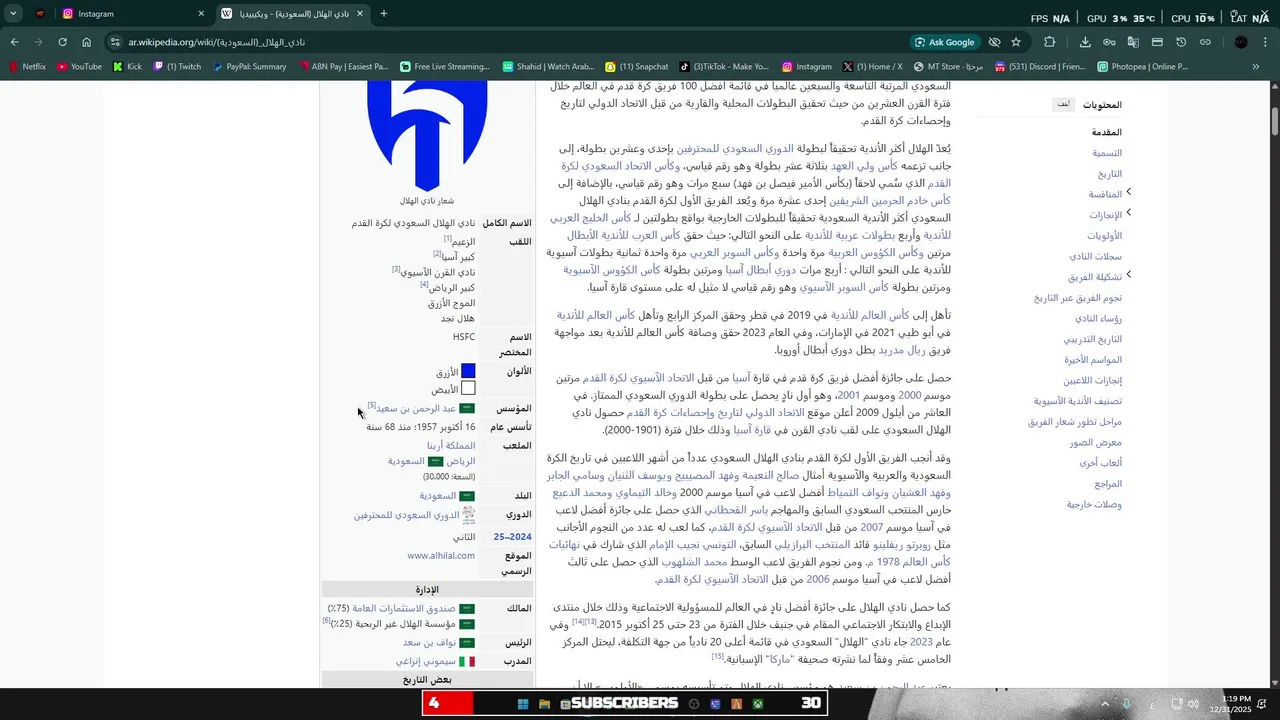Expand the الإنجازات section in contents
Viewport: 1280px width, 720px height.
coord(1129,213)
